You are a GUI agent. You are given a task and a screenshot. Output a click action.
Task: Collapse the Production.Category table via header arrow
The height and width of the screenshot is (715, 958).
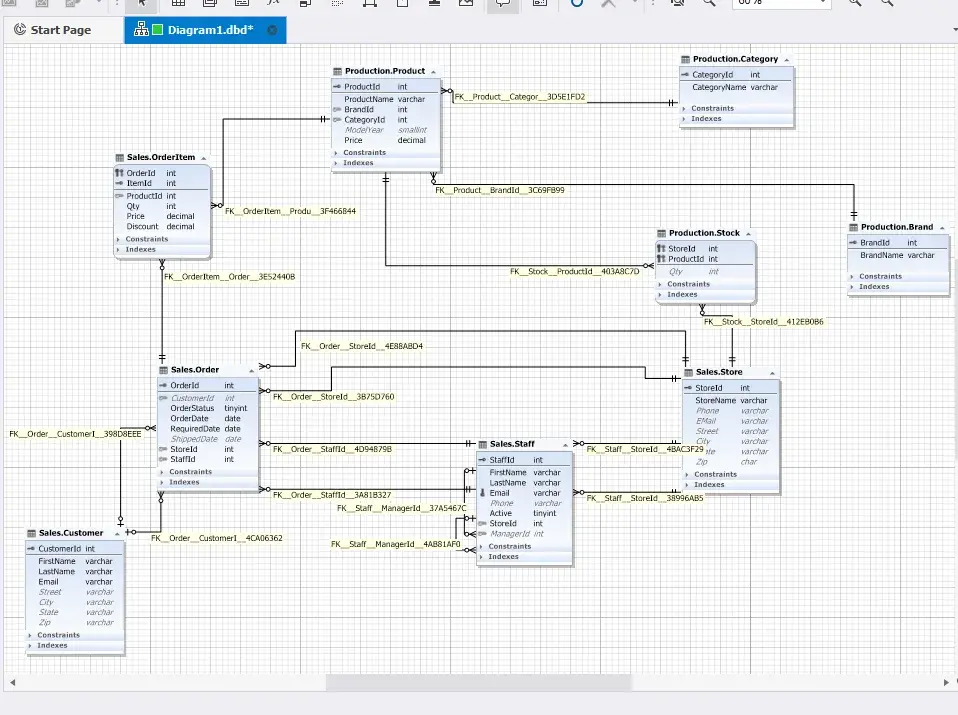point(786,60)
